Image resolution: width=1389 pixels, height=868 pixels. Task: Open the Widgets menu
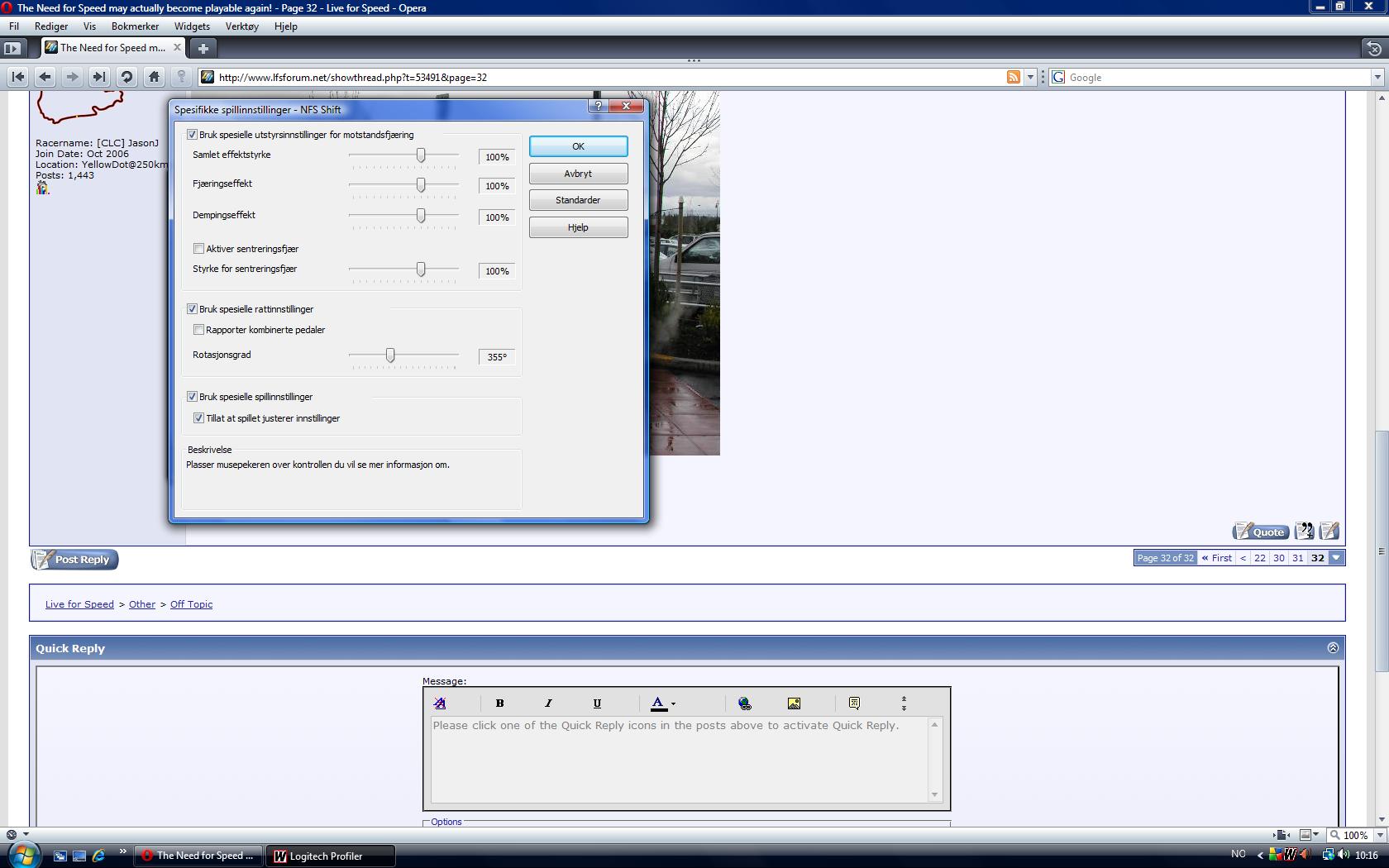tap(192, 26)
